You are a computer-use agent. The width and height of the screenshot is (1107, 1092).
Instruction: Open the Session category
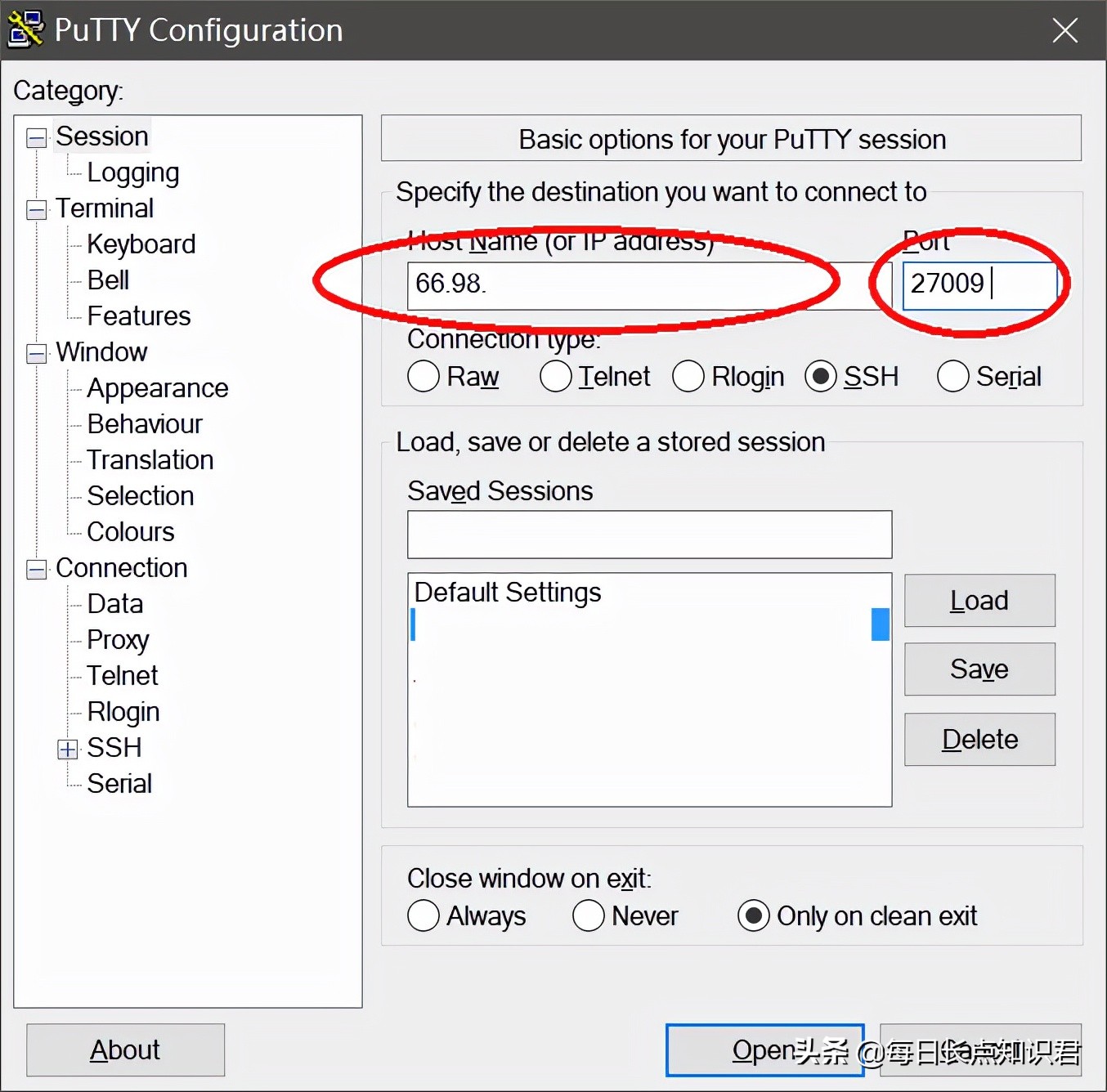point(102,136)
